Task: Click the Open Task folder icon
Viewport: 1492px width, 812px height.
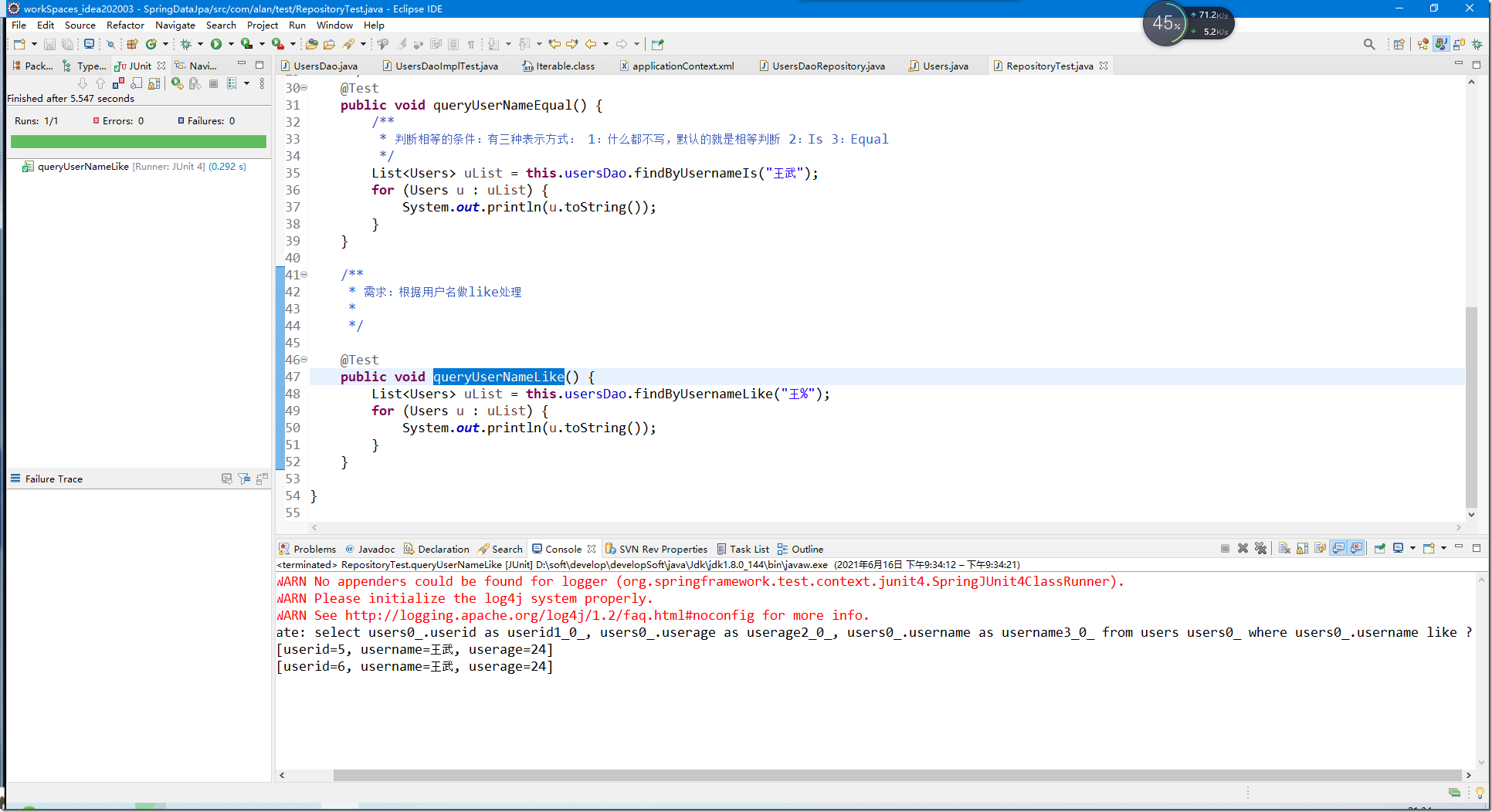Action: point(329,44)
